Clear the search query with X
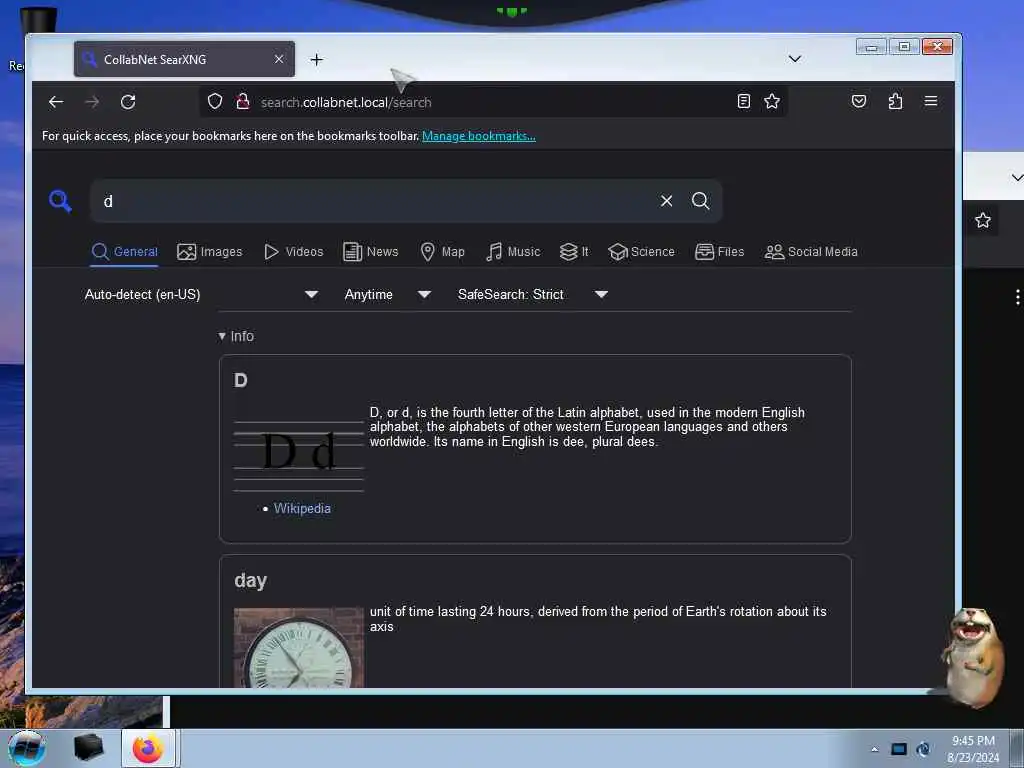Viewport: 1024px width, 768px height. click(666, 201)
